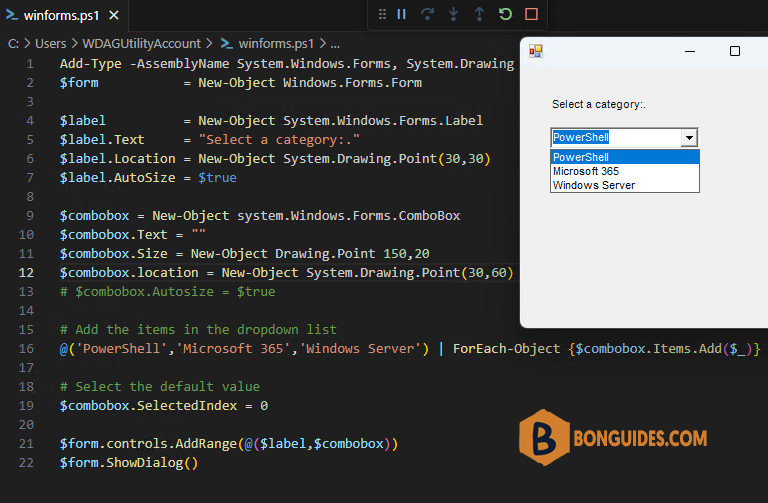This screenshot has height=503, width=768.
Task: Click $combobox.Text on line 10
Action: 114,235
